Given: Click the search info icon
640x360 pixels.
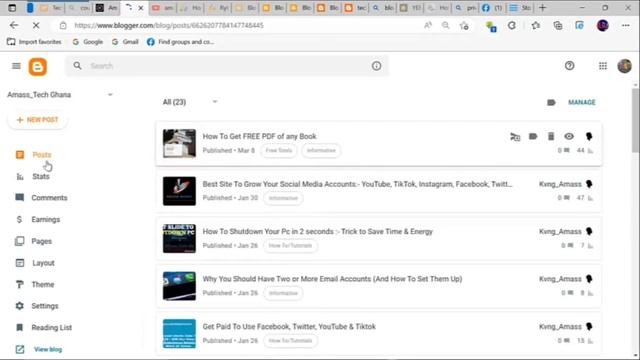Looking at the screenshot, I should 376,66.
